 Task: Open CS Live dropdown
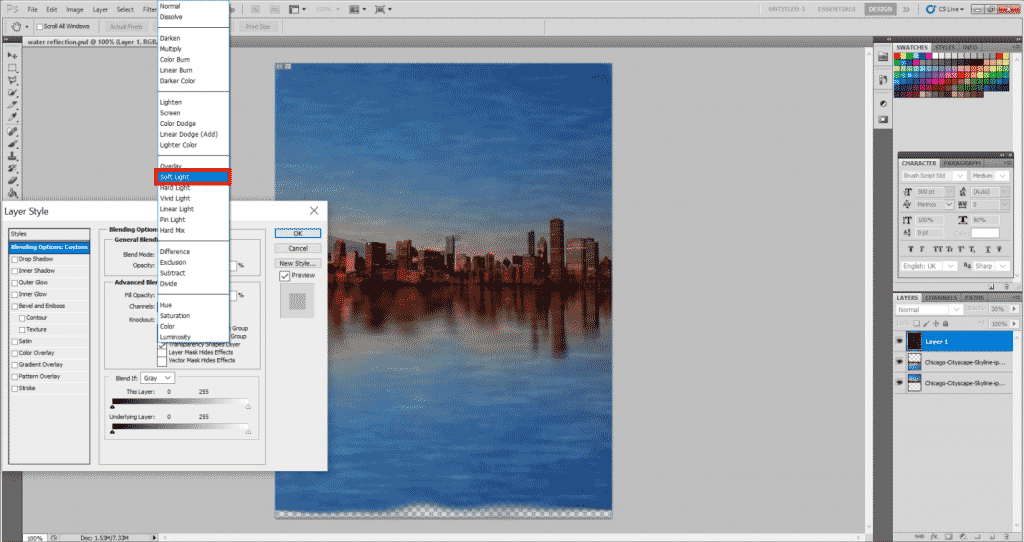[945, 9]
